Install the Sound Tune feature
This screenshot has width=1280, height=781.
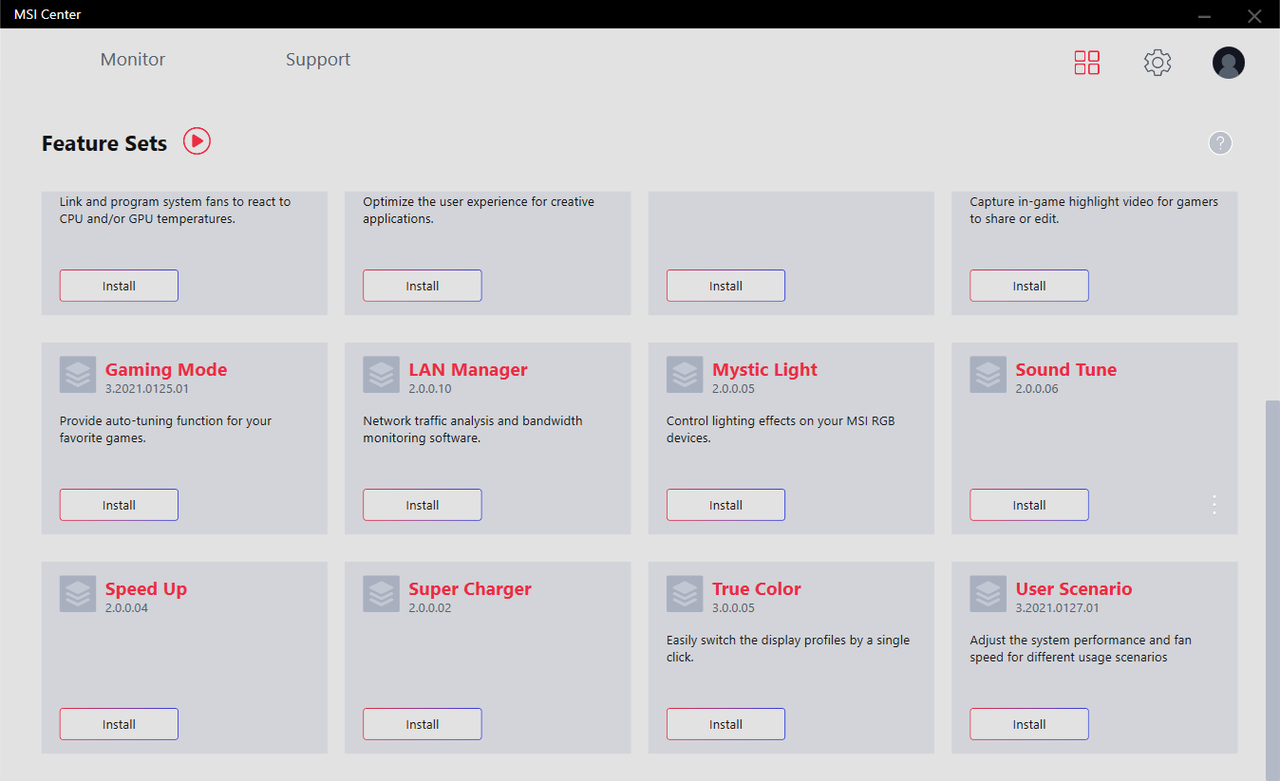[x=1029, y=505]
